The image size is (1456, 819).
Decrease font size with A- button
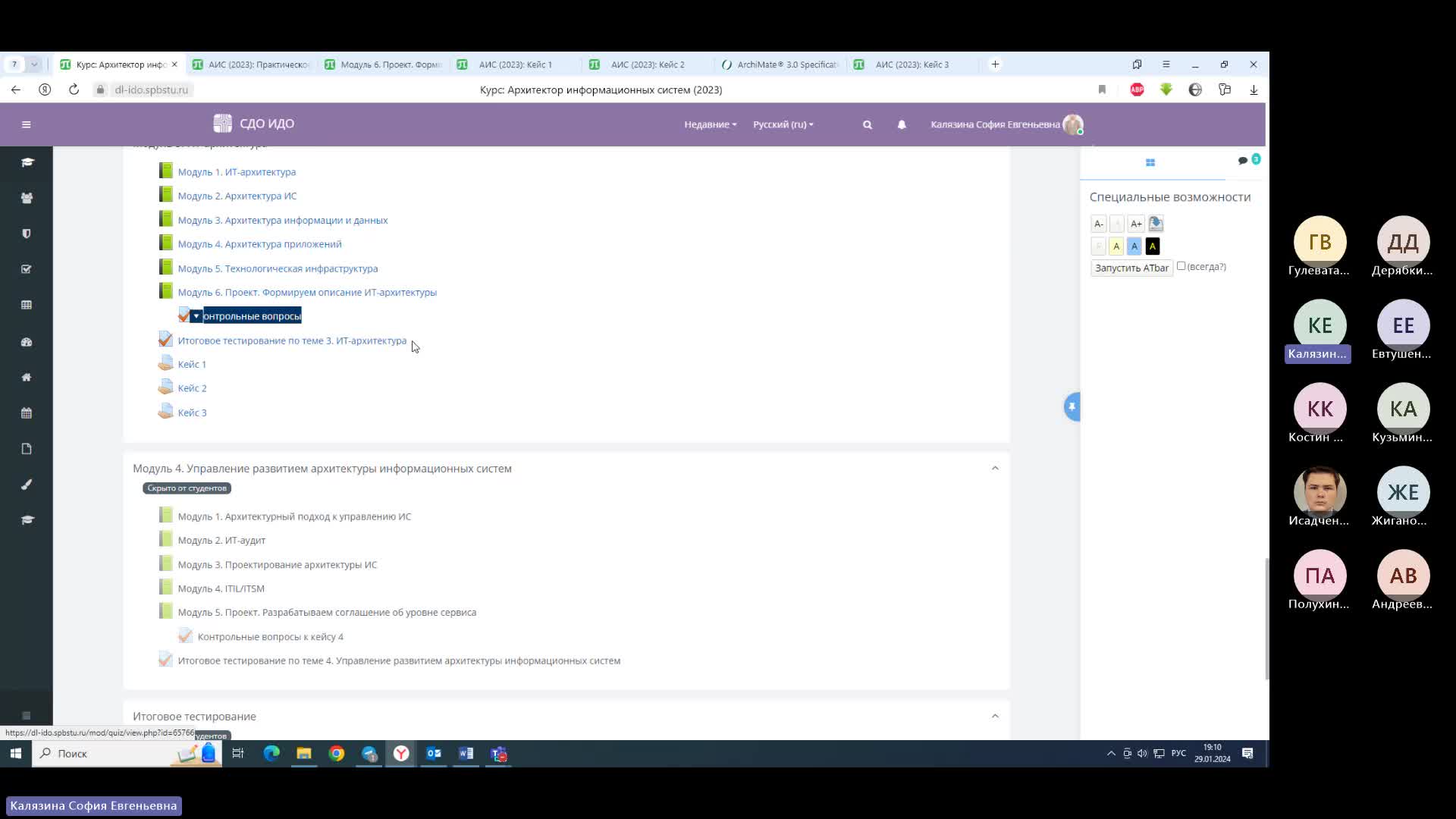[x=1098, y=224]
